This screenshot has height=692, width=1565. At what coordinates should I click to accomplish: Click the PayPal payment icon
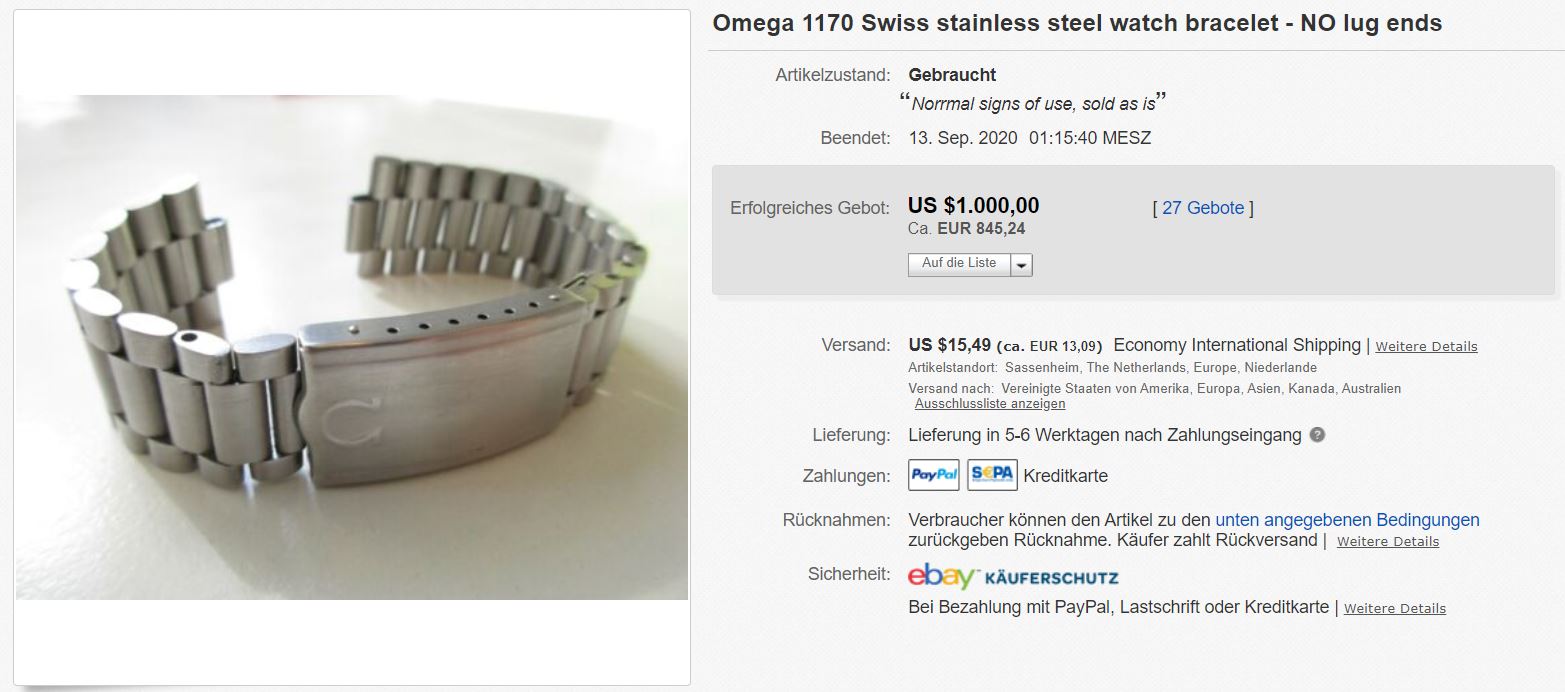point(934,475)
